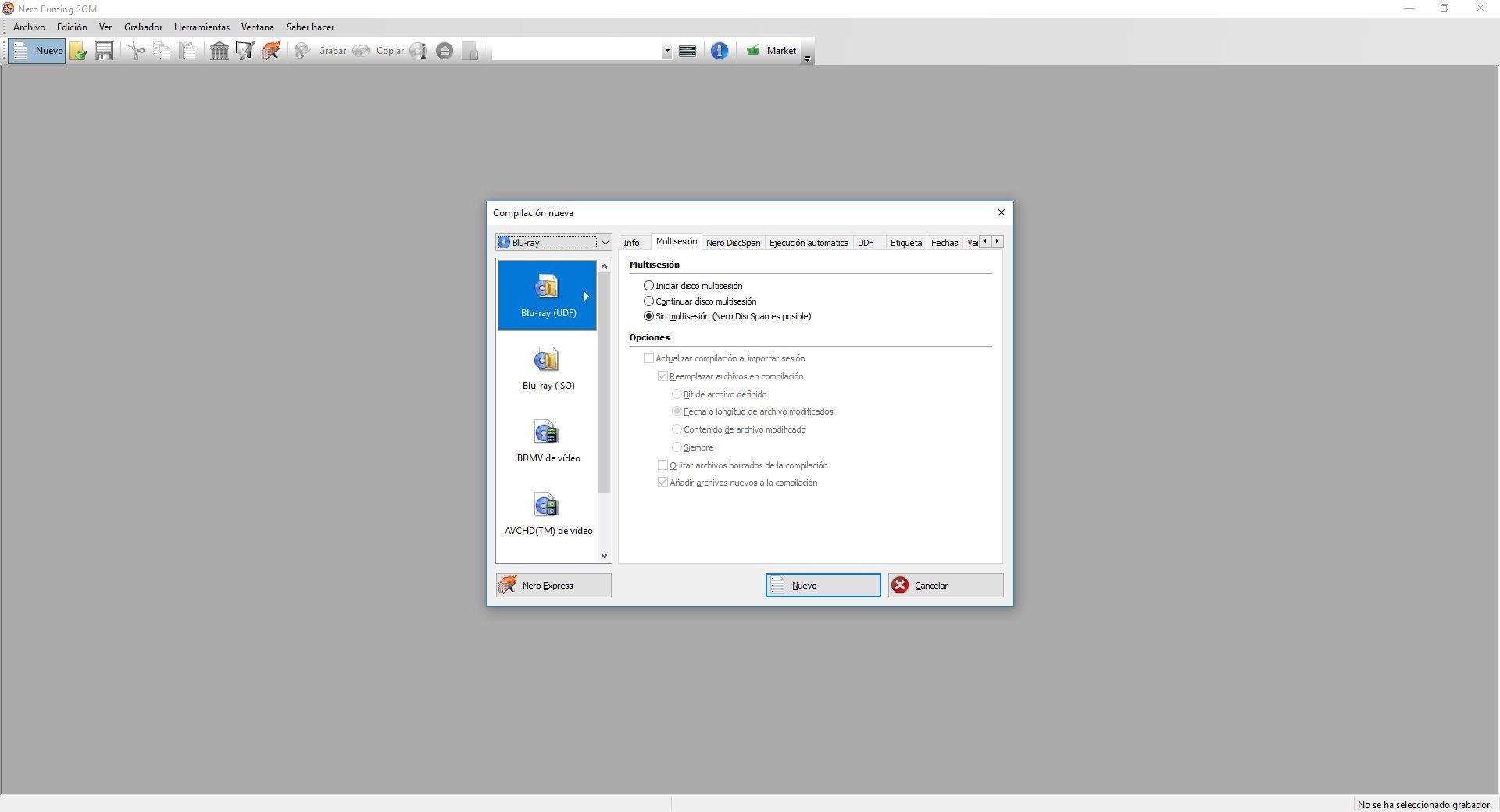Image resolution: width=1500 pixels, height=812 pixels.
Task: Switch to the UDF tab
Action: click(x=866, y=243)
